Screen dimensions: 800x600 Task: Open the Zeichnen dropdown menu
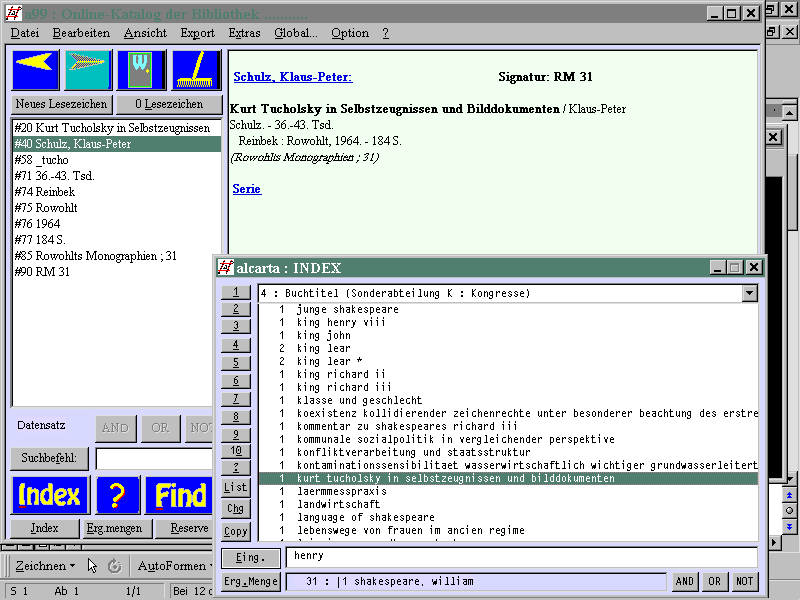pyautogui.click(x=46, y=566)
